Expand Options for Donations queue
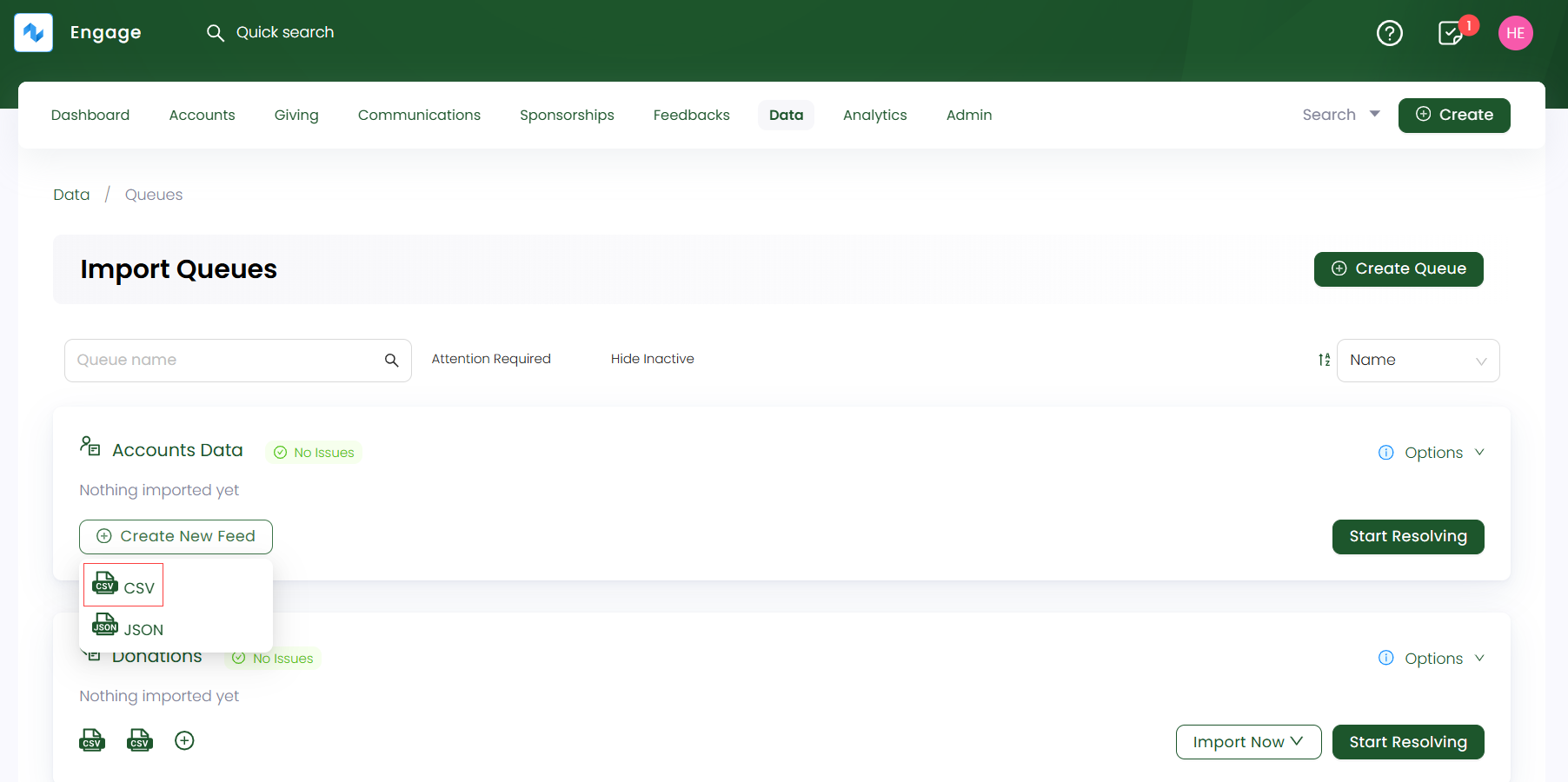Screen dimensions: 1568x782 [1444, 659]
